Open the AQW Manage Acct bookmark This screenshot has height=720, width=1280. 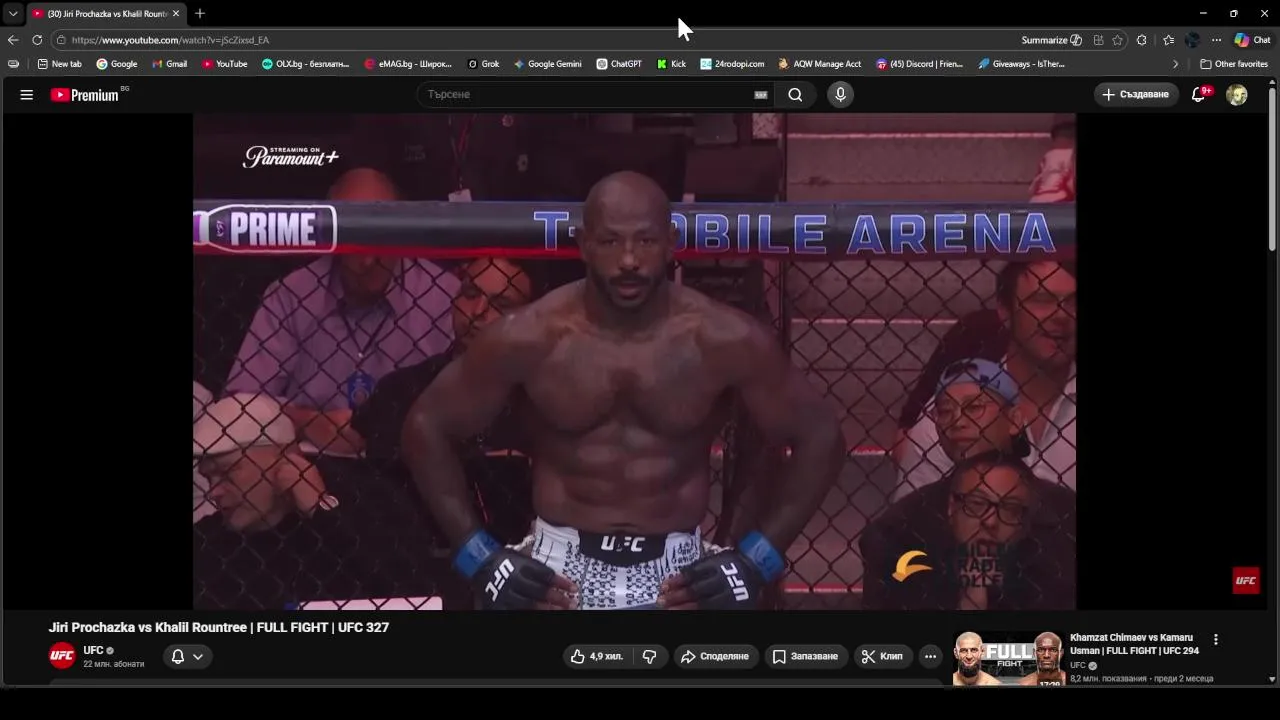[819, 64]
